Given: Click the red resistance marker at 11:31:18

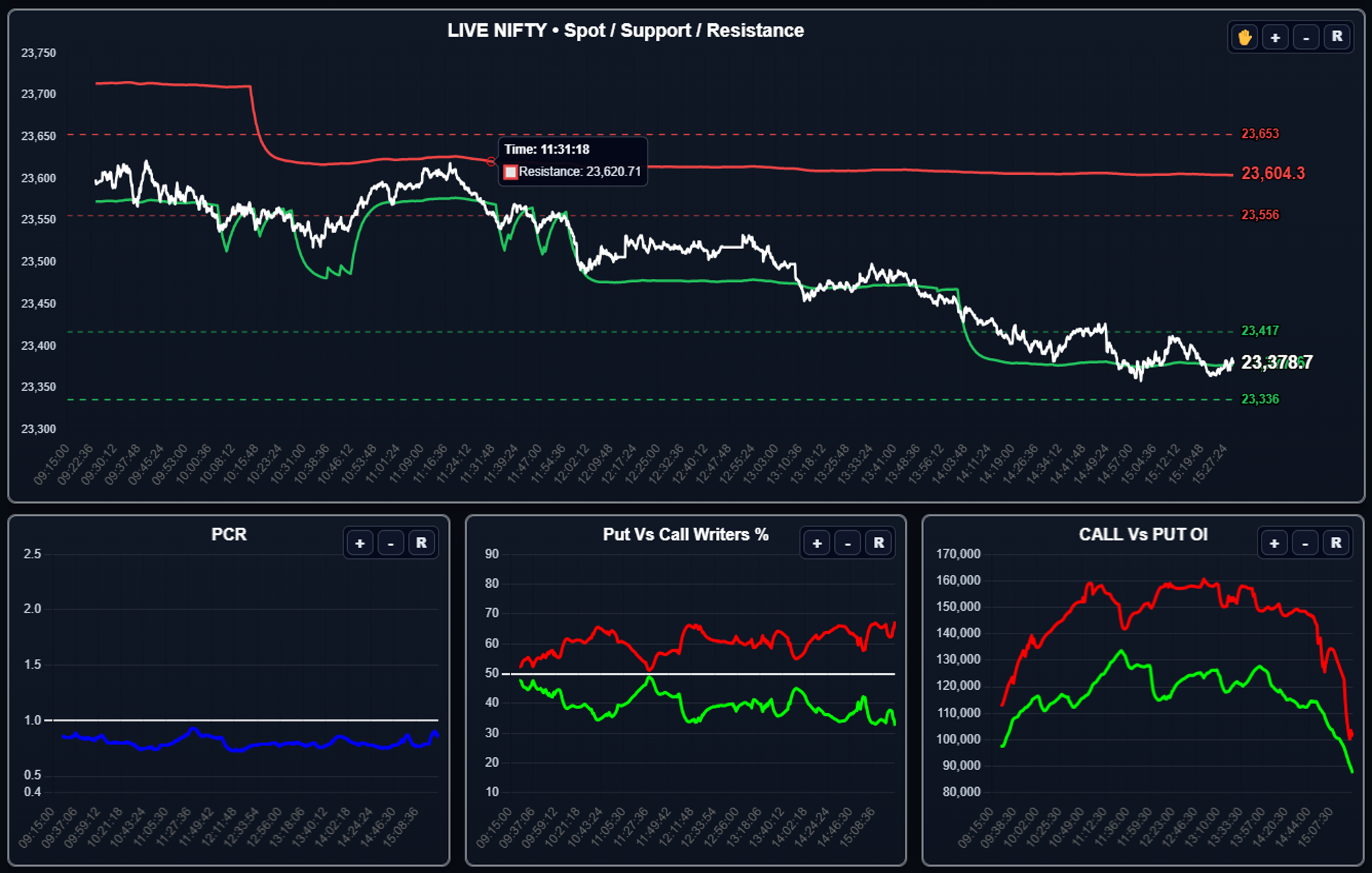Looking at the screenshot, I should tap(490, 162).
